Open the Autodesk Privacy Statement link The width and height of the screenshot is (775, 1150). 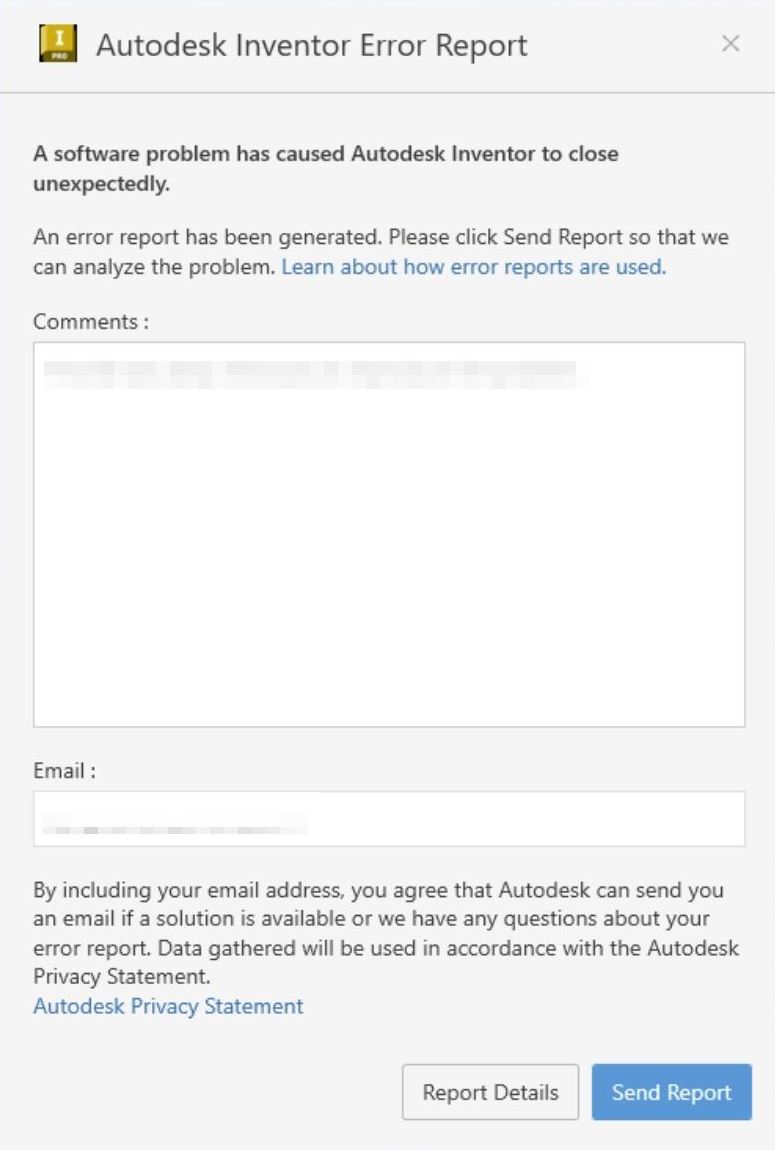point(168,1006)
